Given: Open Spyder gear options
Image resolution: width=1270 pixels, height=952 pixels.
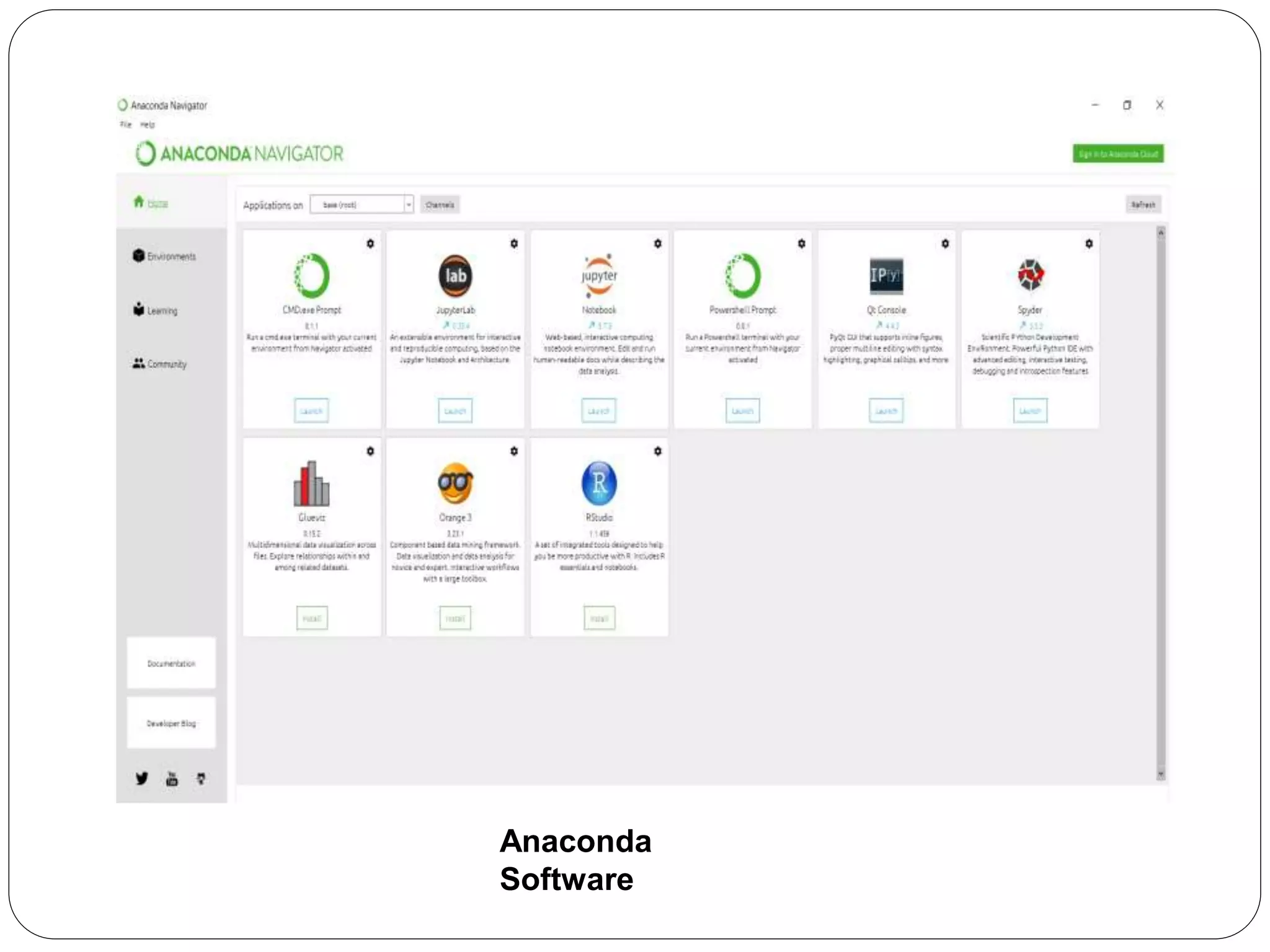Looking at the screenshot, I should (1089, 244).
